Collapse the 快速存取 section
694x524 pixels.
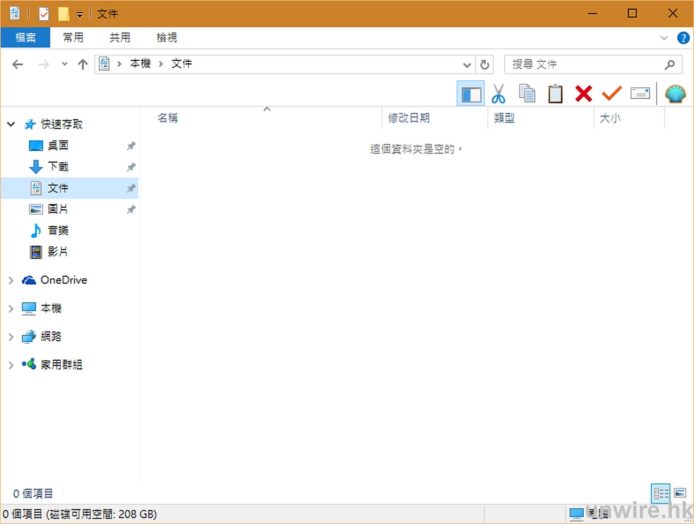point(11,125)
